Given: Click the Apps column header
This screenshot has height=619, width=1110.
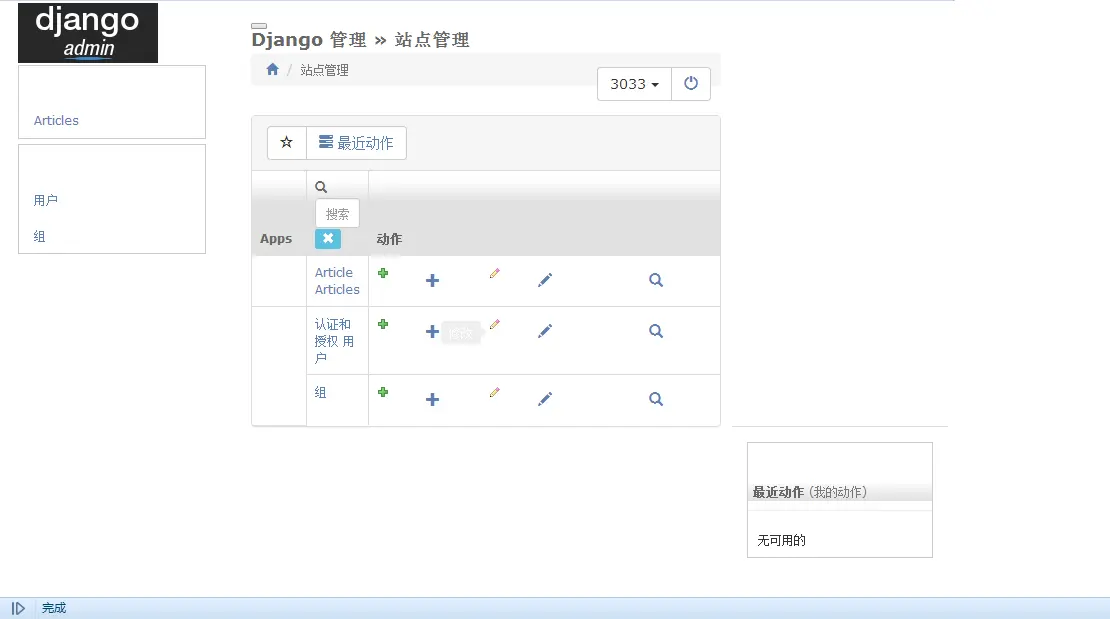Looking at the screenshot, I should (276, 239).
